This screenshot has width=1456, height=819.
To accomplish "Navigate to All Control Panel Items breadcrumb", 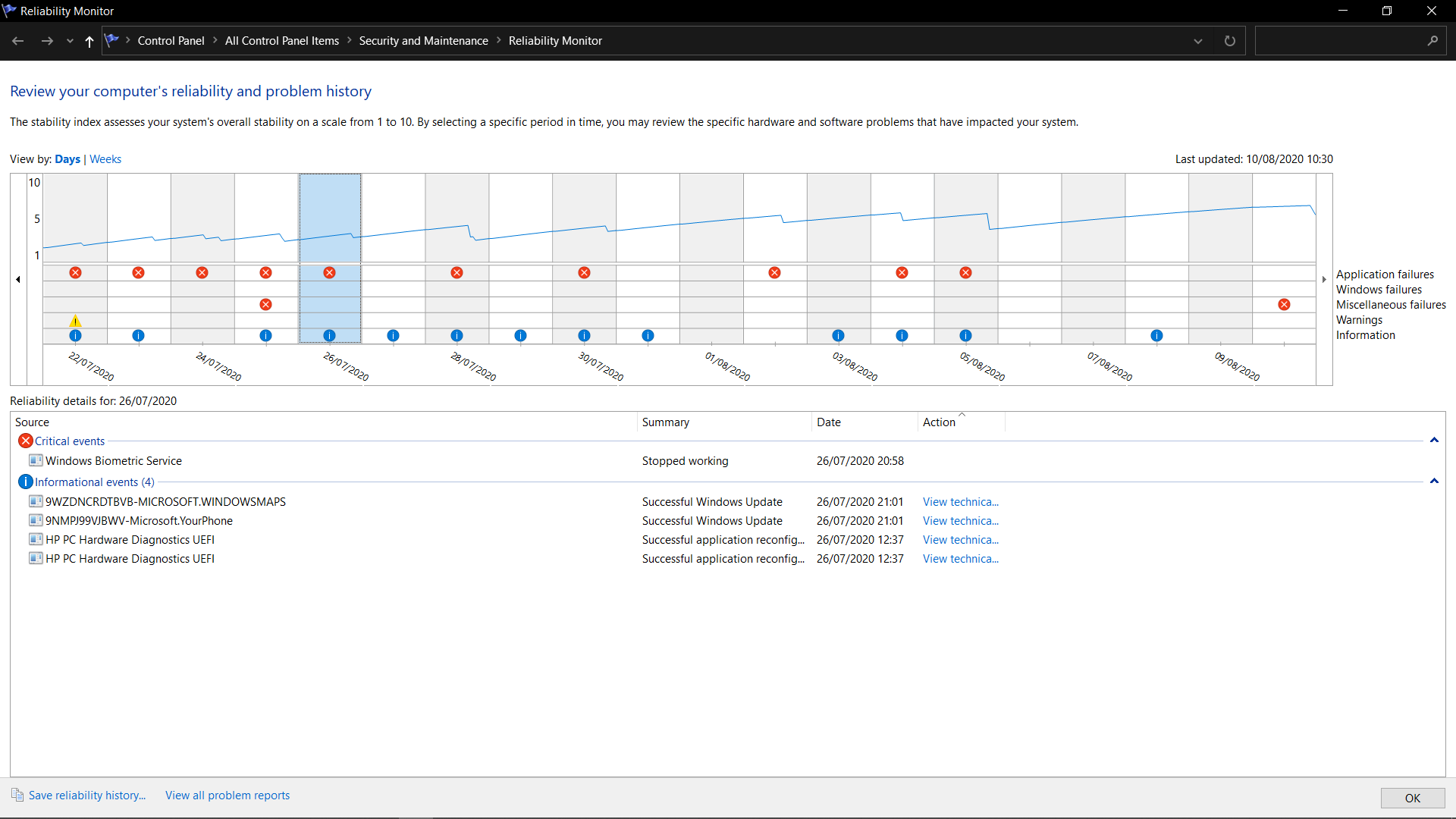I will [x=282, y=41].
